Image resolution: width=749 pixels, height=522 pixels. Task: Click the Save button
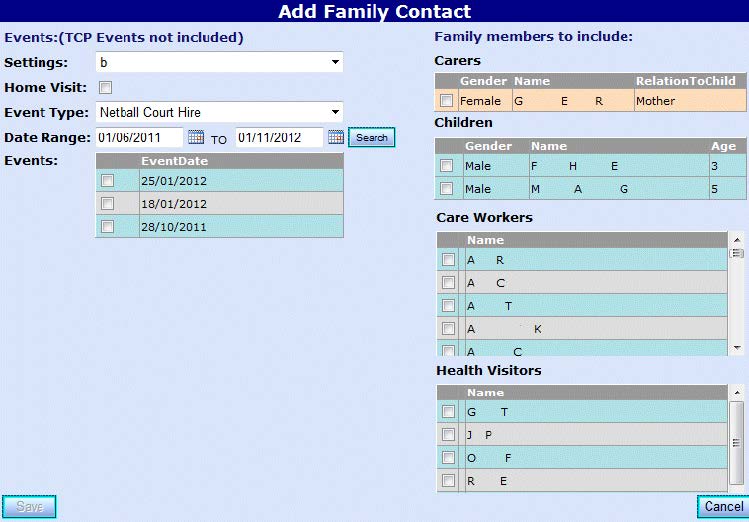29,507
